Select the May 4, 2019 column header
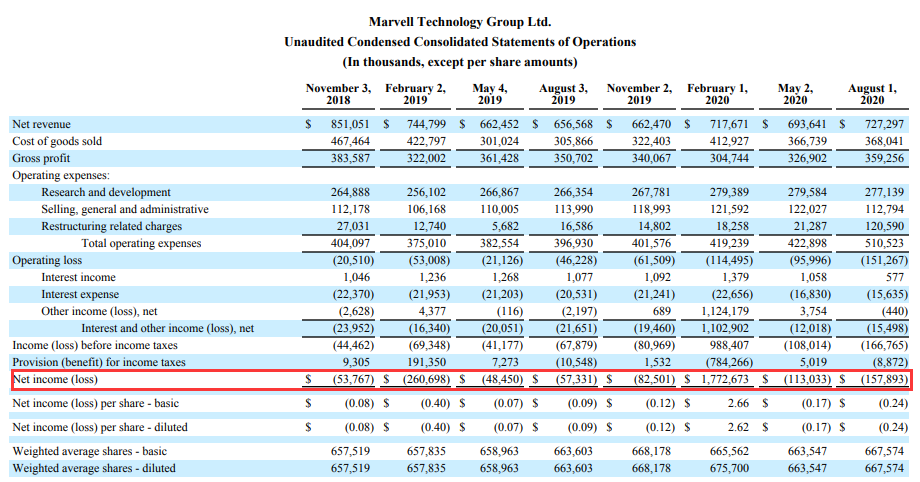The height and width of the screenshot is (482, 920). [x=489, y=94]
